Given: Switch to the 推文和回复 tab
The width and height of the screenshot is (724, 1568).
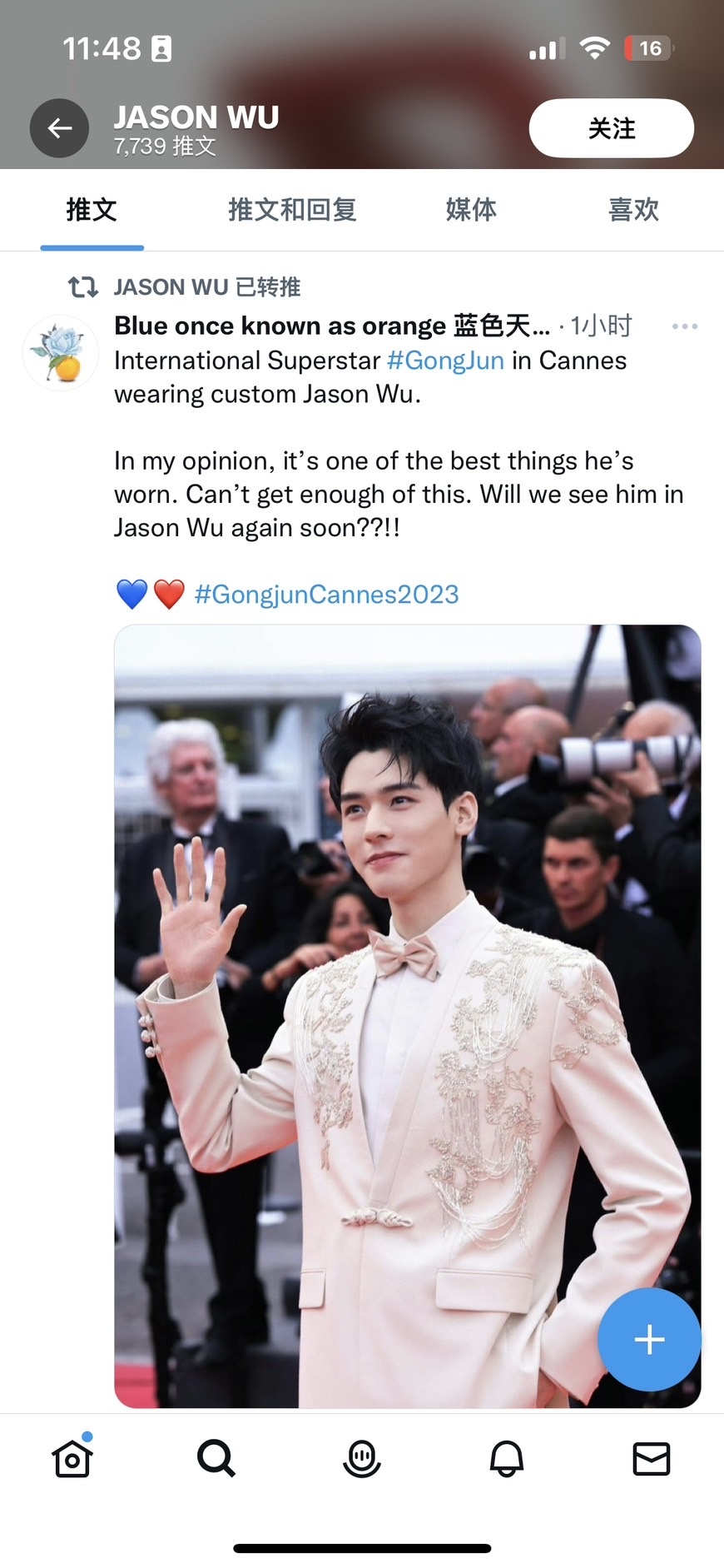Looking at the screenshot, I should click(x=292, y=210).
